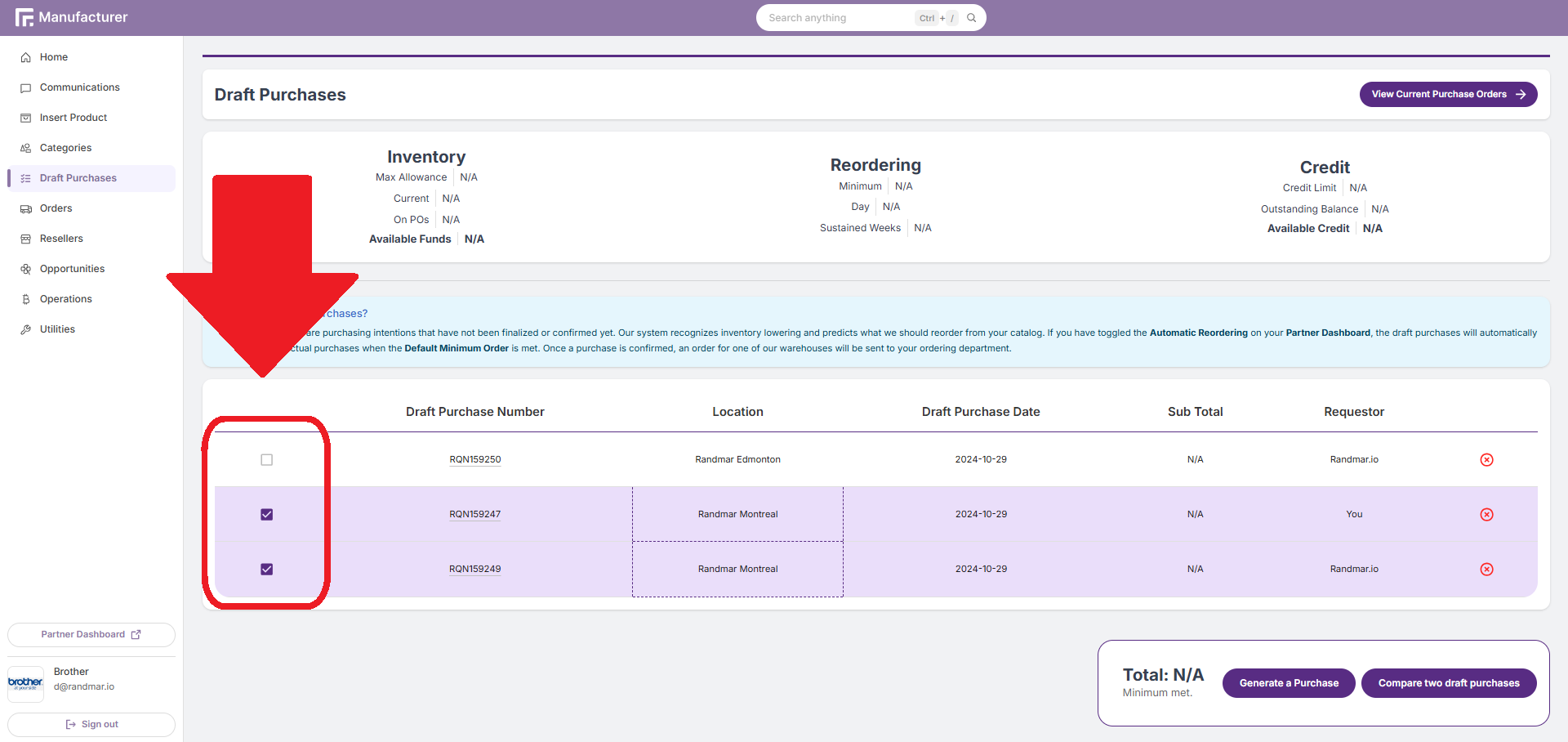This screenshot has height=742, width=1568.
Task: Delete draft purchase RQN159247 with red X
Action: (1486, 515)
